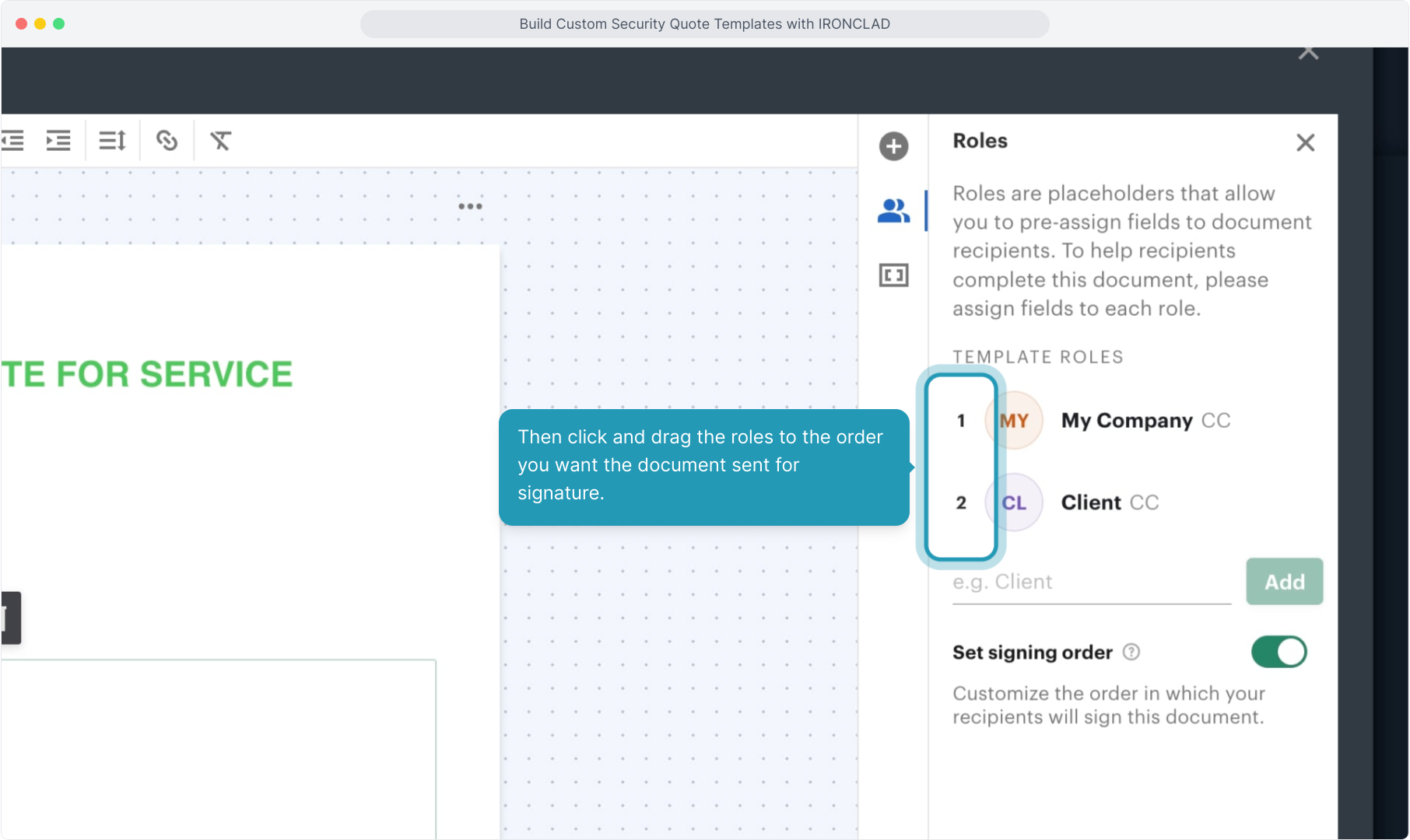Select the Roles people icon in sidebar
Screen dimensions: 1410x840
[x=893, y=211]
